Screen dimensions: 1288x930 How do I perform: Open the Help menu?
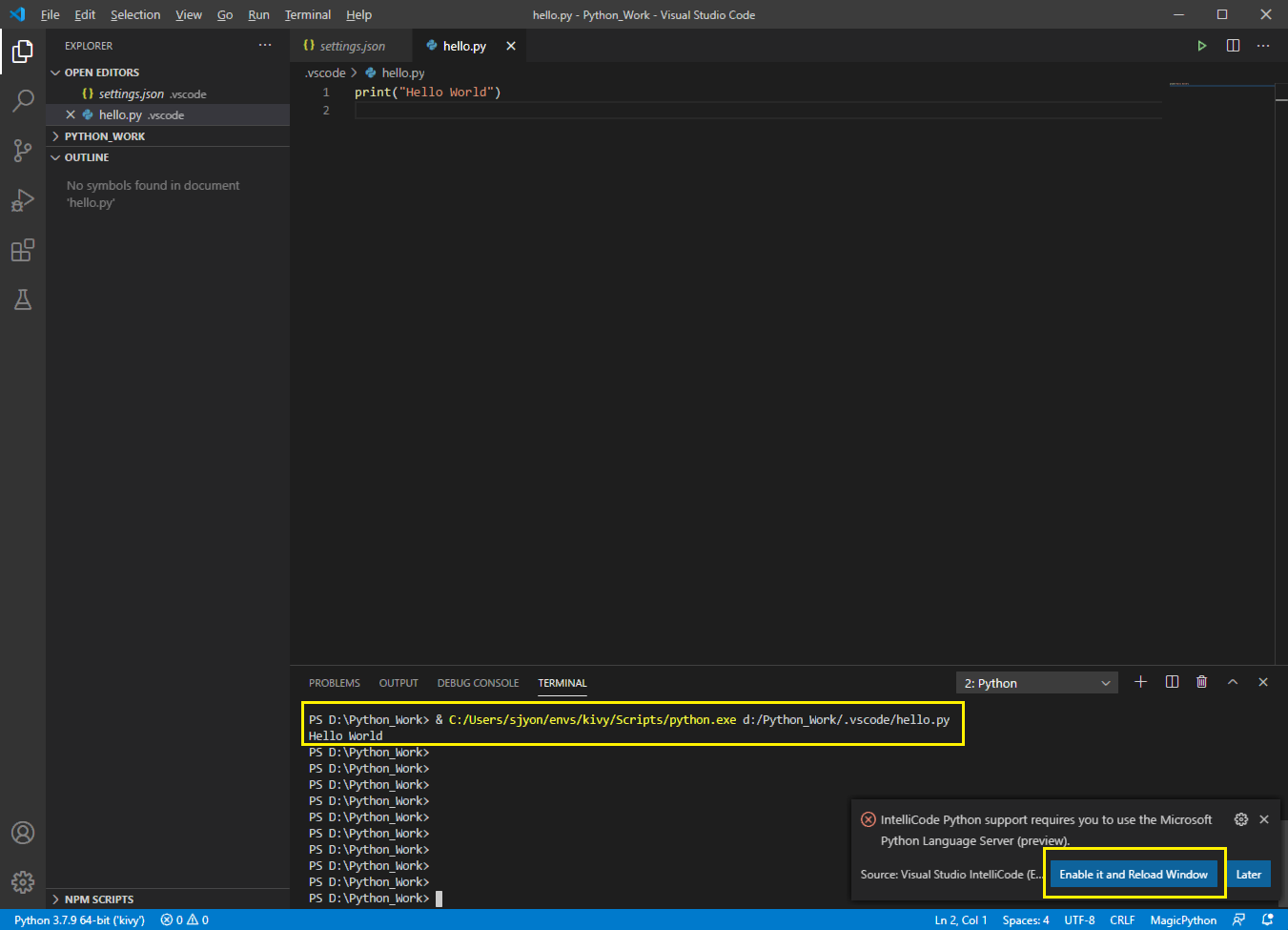(358, 14)
